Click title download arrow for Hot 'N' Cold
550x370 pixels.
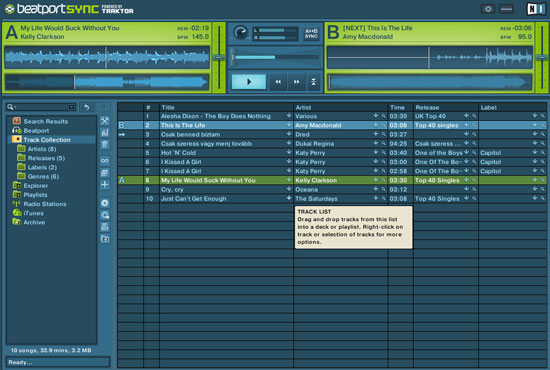click(x=289, y=152)
